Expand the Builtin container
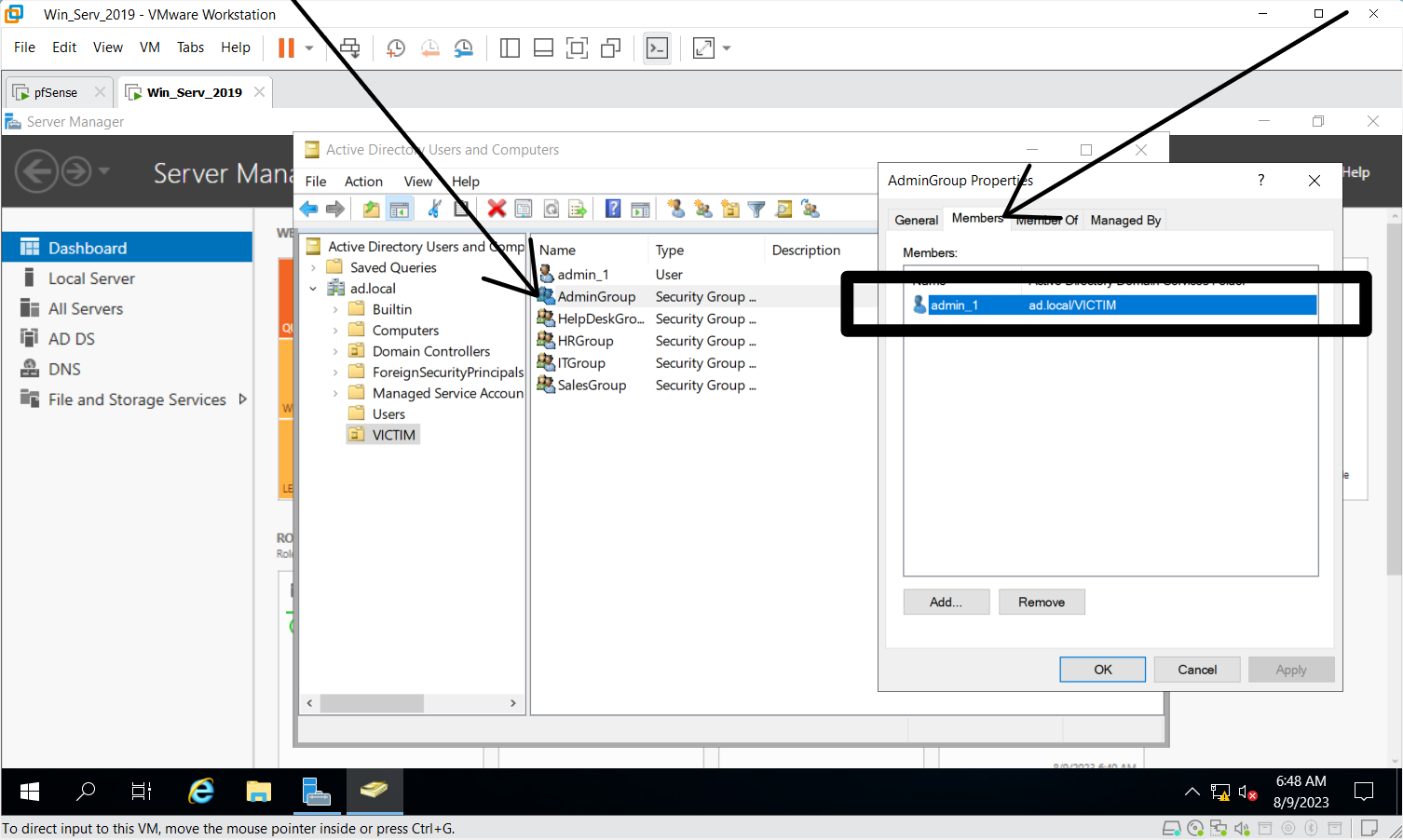Viewport: 1403px width, 840px height. [x=335, y=309]
